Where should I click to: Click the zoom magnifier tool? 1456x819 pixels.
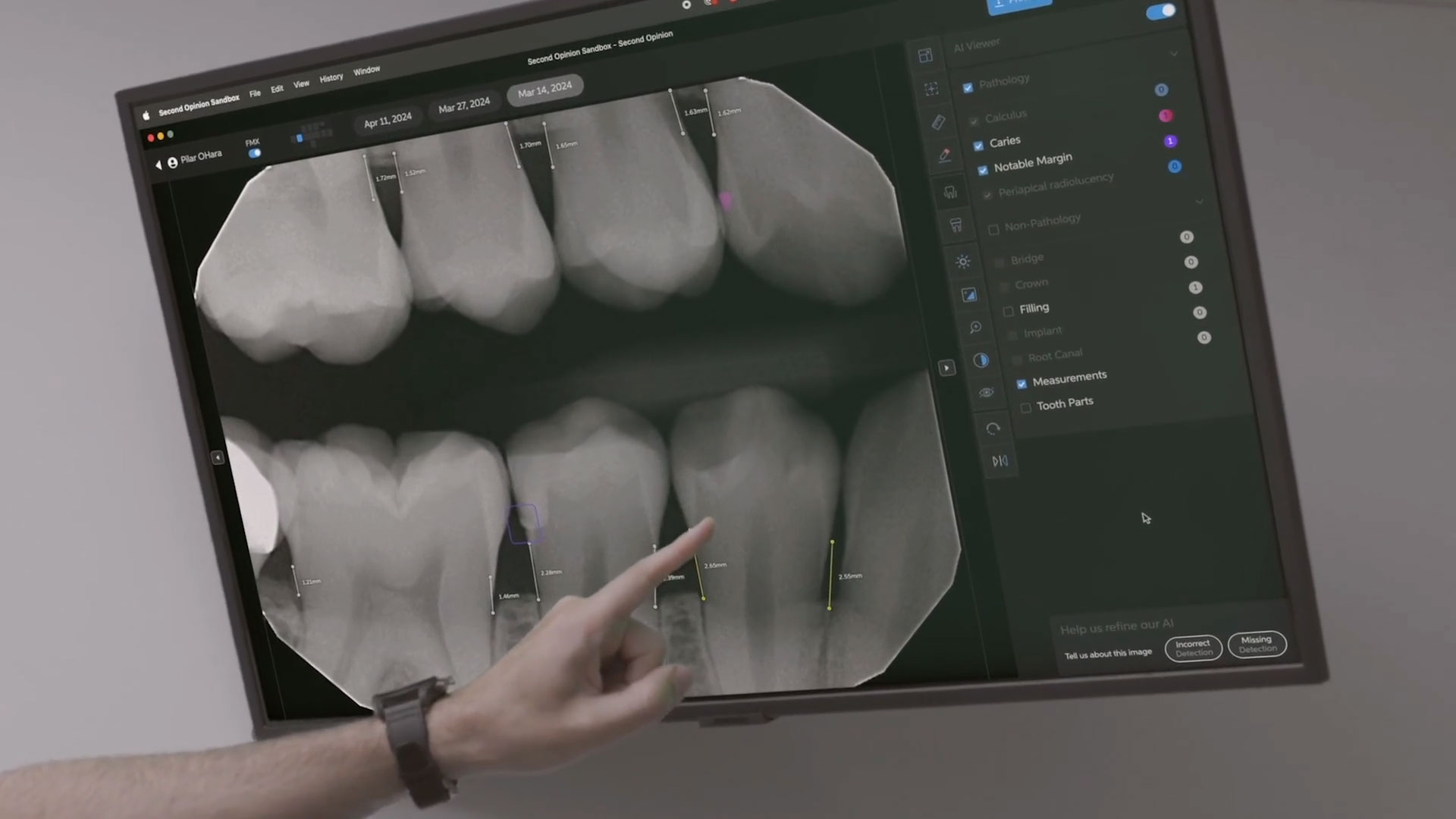(x=975, y=327)
